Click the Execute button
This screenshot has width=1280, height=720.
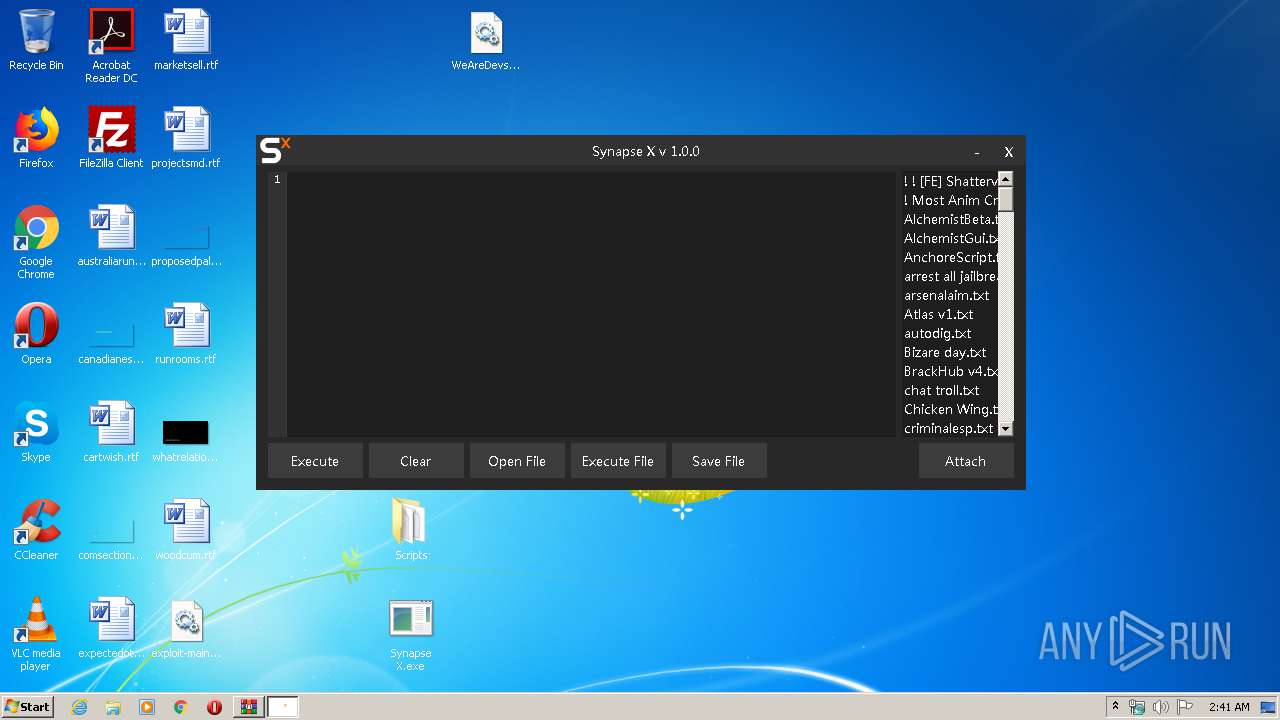(x=315, y=461)
